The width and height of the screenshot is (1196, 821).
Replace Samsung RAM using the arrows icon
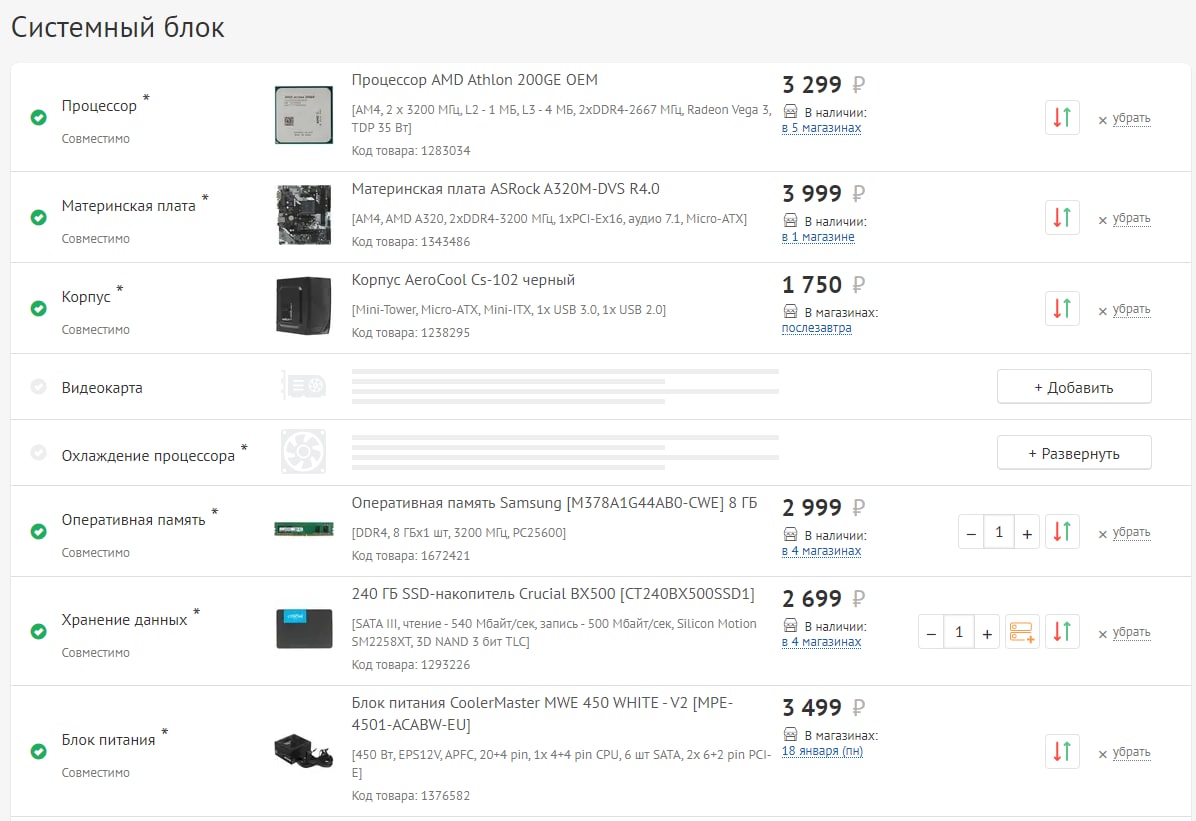(x=1062, y=531)
